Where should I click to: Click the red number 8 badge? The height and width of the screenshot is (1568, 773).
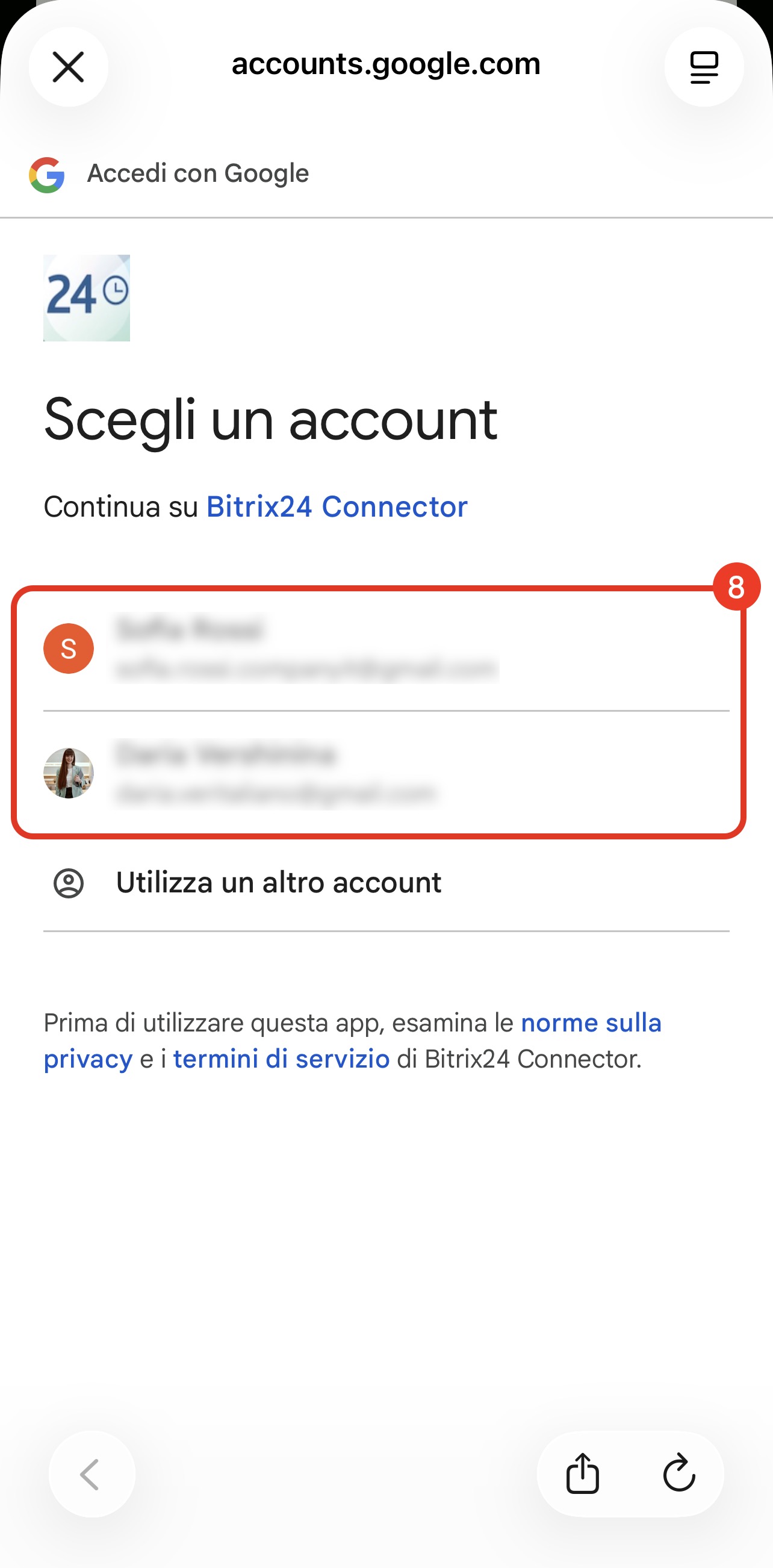tap(736, 586)
